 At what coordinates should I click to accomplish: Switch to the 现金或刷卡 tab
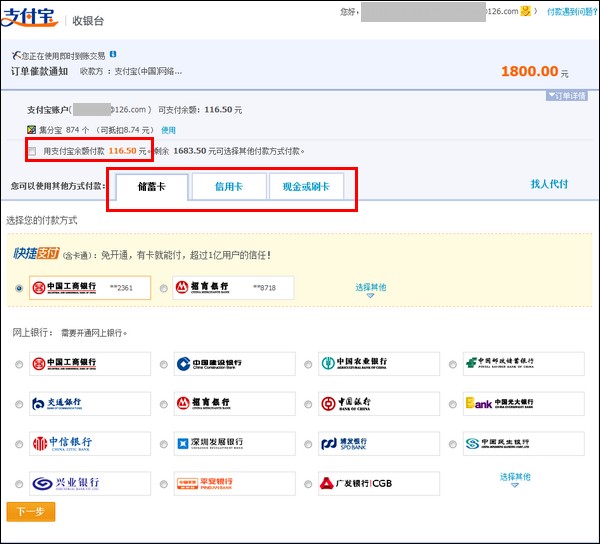306,187
